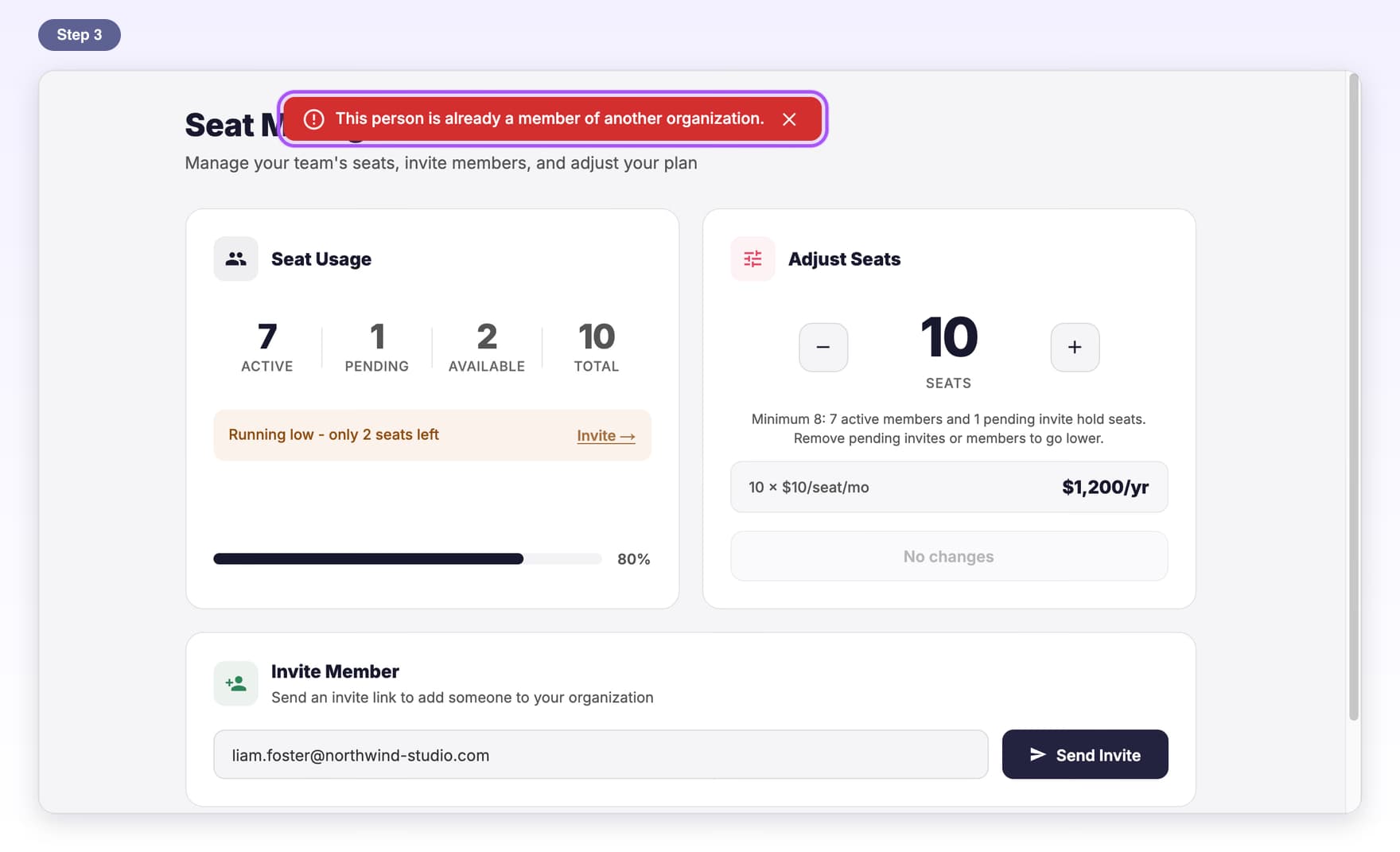Click 'Manage your team's seats' subtitle
1400x852 pixels.
click(x=441, y=163)
